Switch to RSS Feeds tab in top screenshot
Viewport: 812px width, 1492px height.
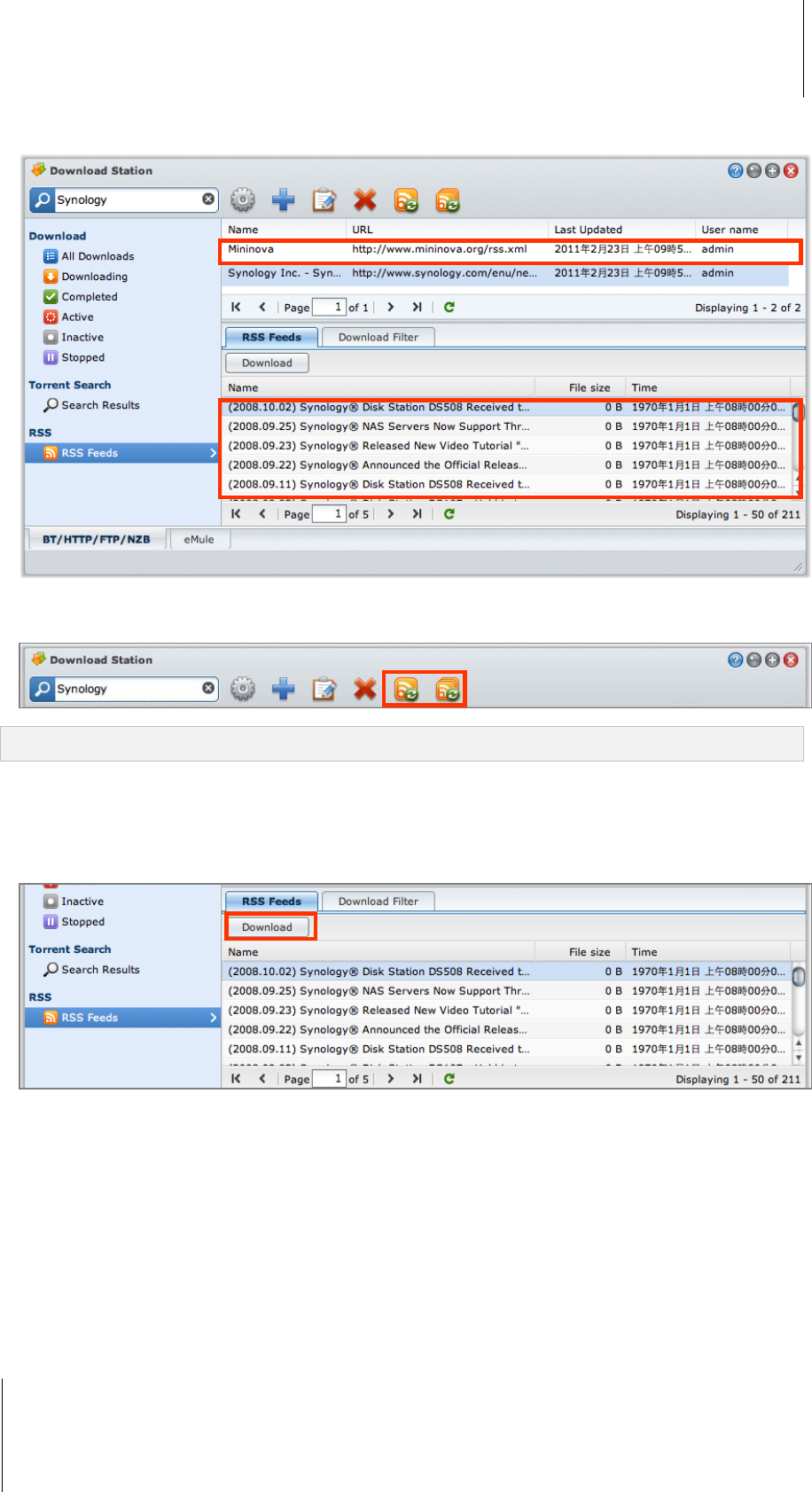(271, 337)
